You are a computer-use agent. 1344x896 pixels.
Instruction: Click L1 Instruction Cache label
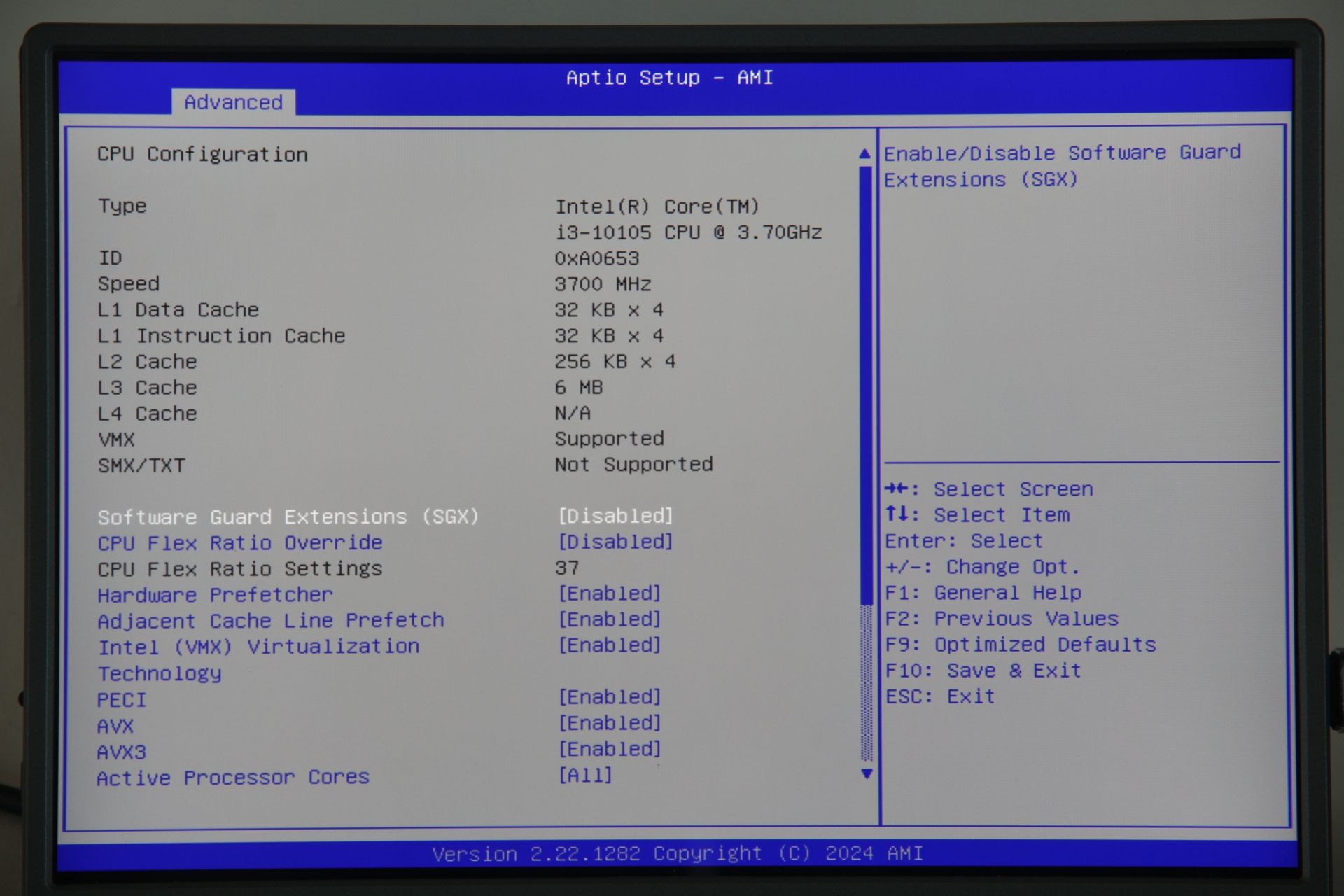[x=221, y=336]
